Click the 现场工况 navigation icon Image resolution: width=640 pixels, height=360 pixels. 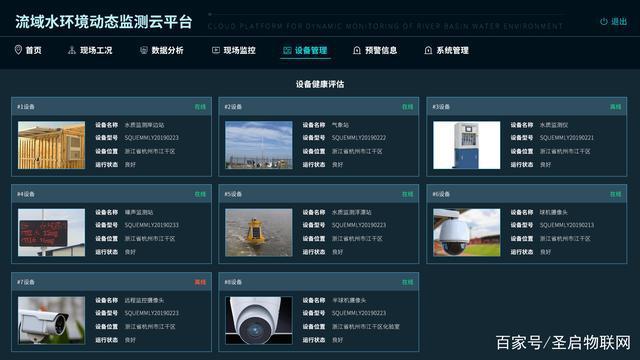72,50
